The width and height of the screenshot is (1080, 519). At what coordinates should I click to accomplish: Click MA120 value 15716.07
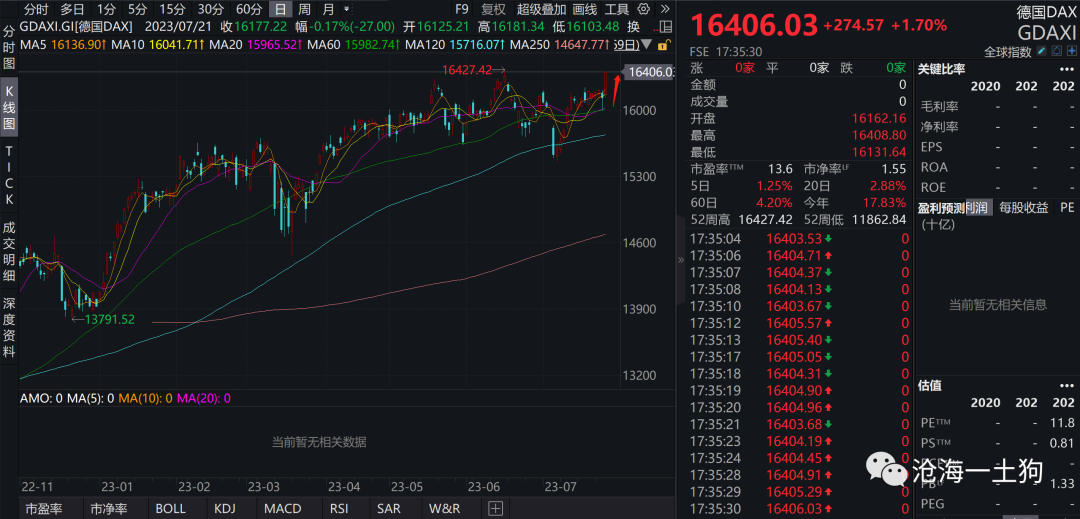[478, 45]
